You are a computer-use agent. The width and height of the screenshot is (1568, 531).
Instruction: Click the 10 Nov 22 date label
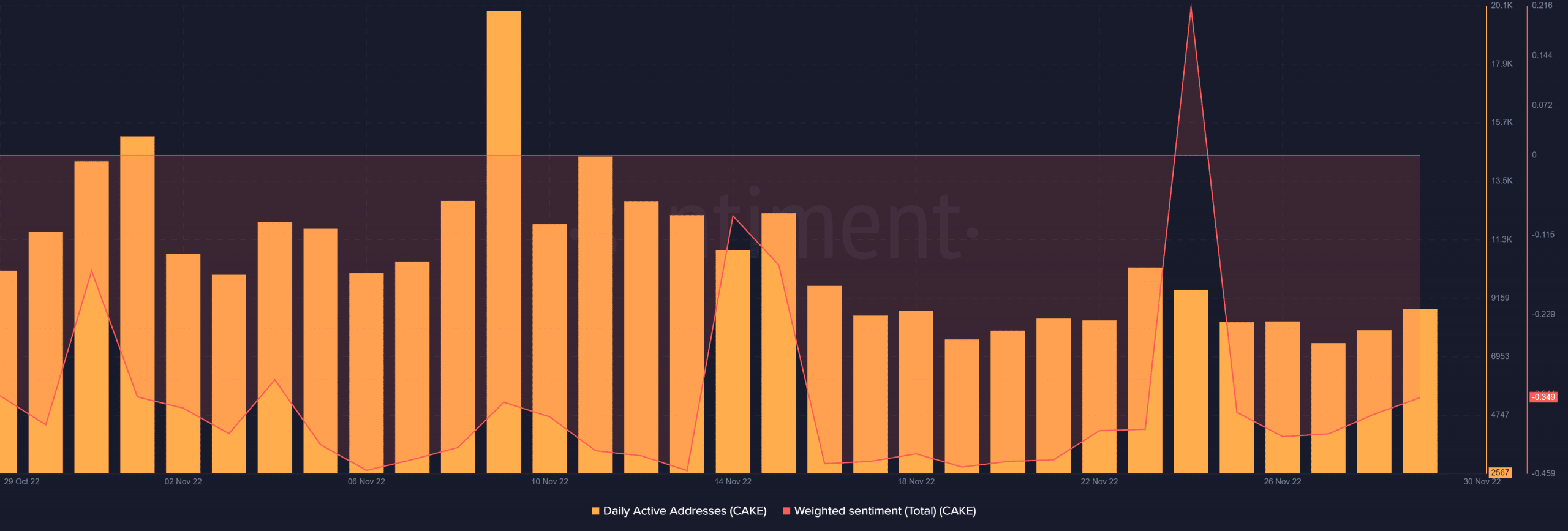[x=549, y=481]
